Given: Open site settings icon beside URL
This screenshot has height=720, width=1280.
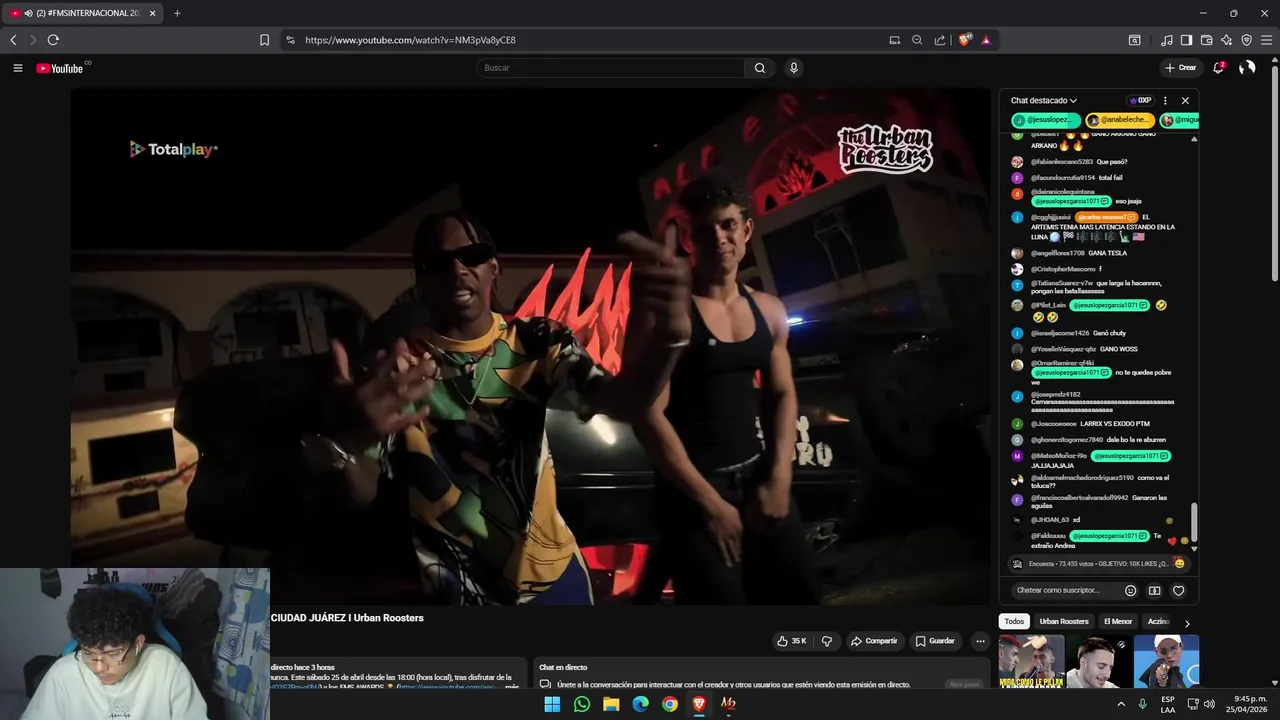Looking at the screenshot, I should tap(290, 40).
